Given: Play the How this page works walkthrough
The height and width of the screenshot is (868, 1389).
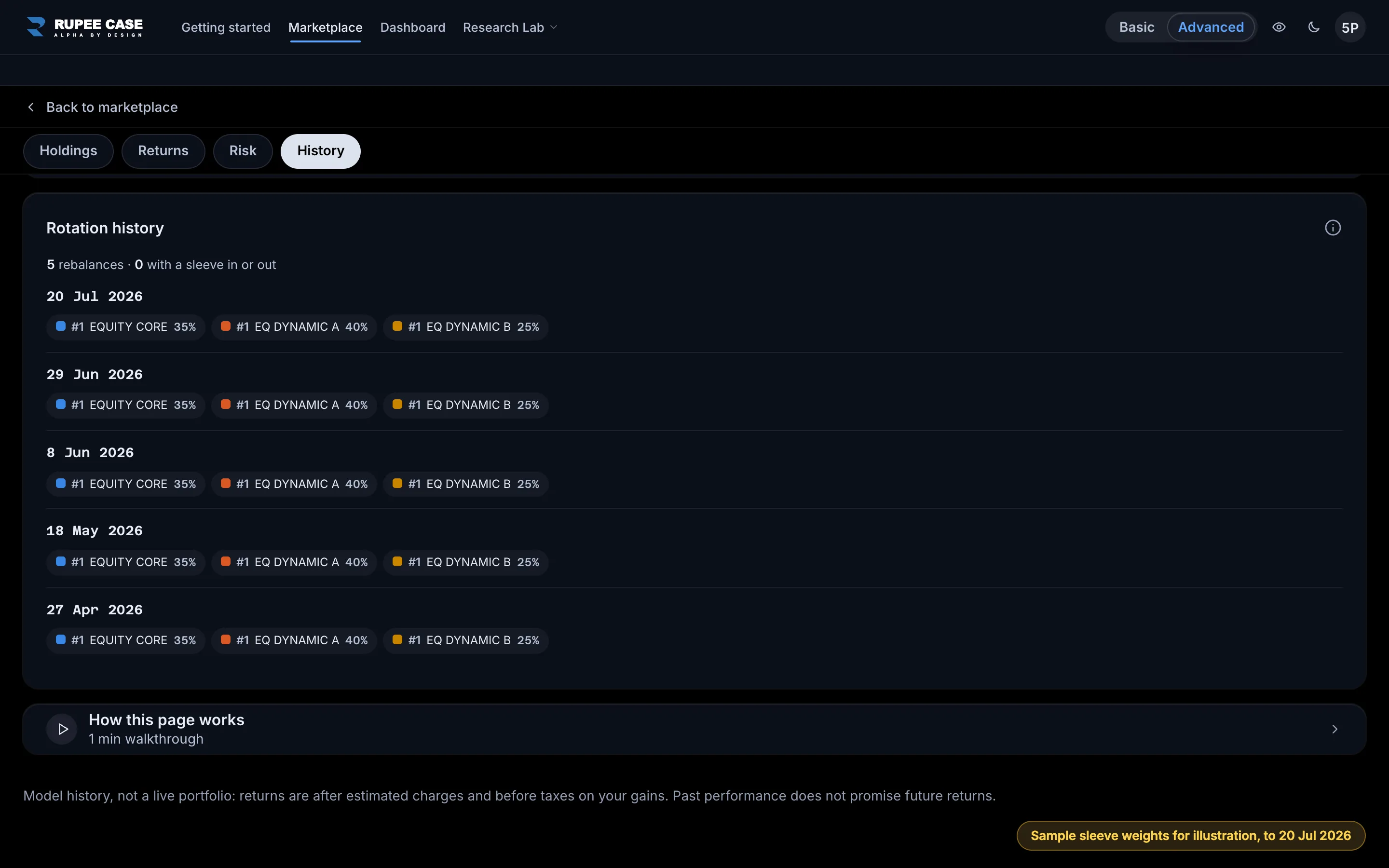Looking at the screenshot, I should [62, 729].
